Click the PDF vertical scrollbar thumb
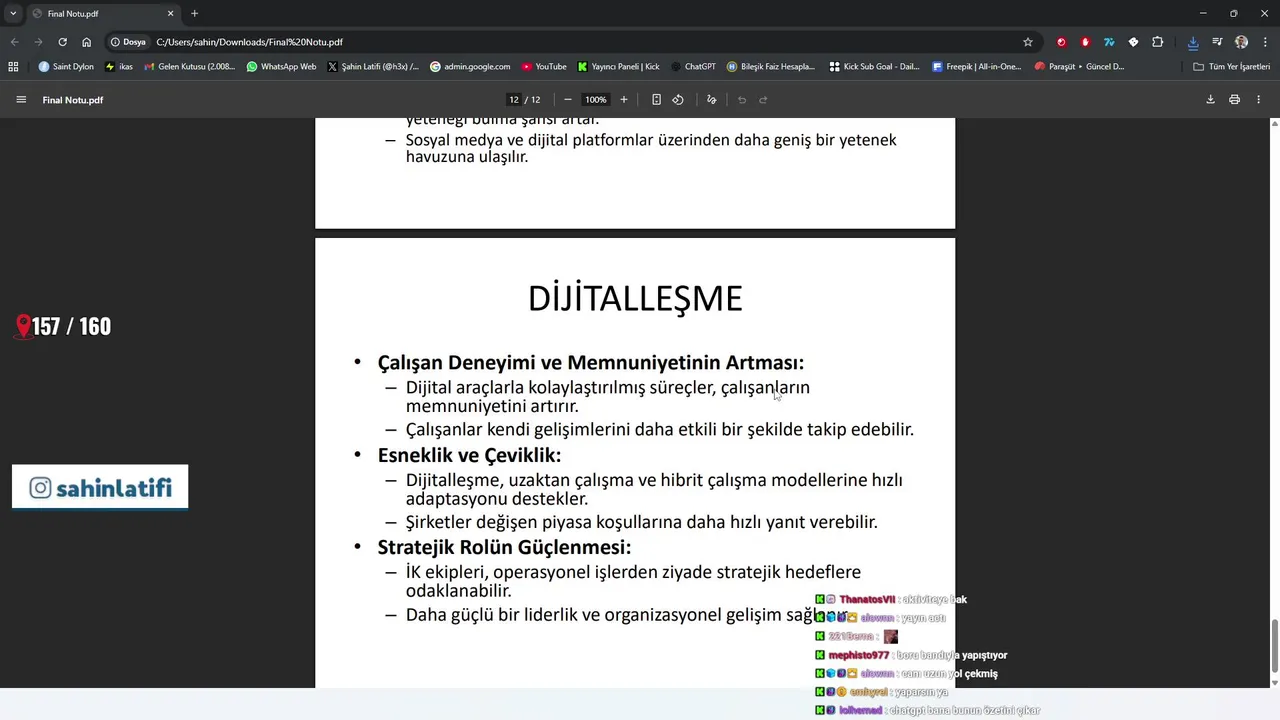Screen dimensions: 1280x720 1274,646
